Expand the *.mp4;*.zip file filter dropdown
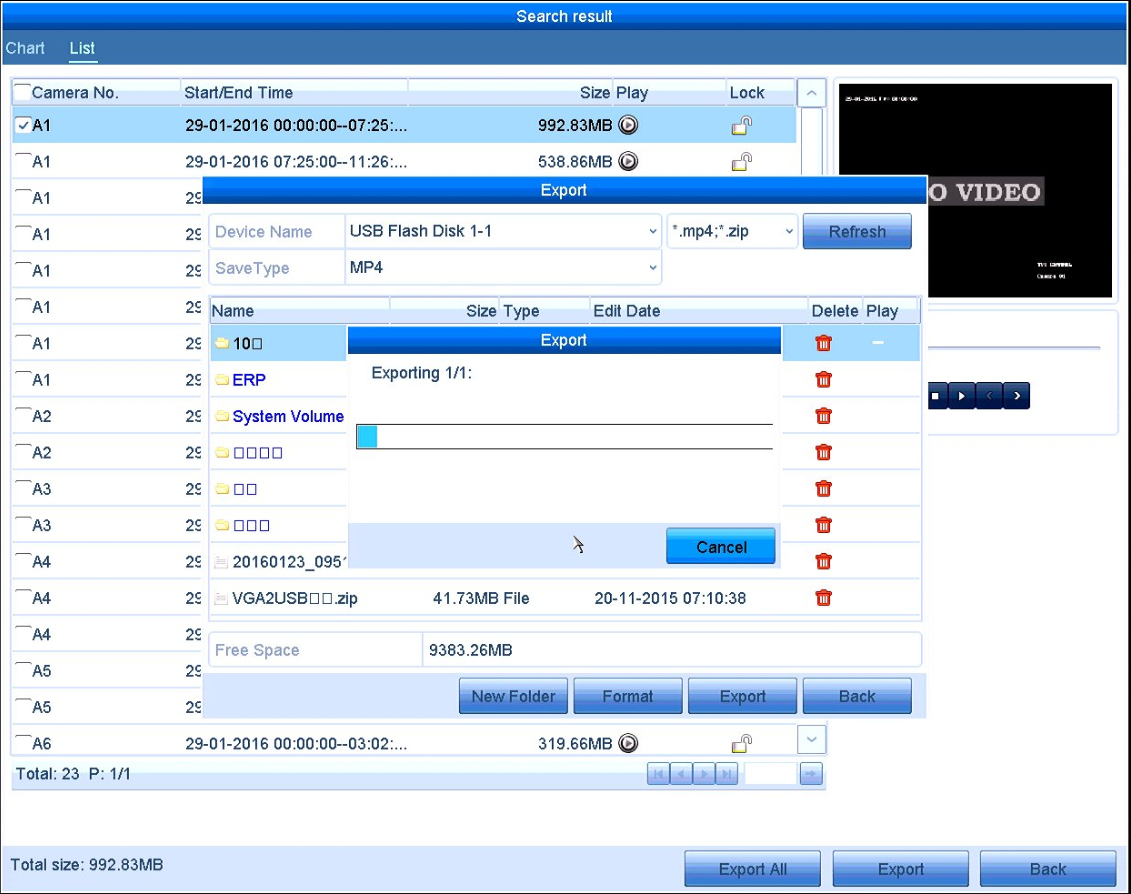Viewport: 1131px width, 894px height. 732,232
